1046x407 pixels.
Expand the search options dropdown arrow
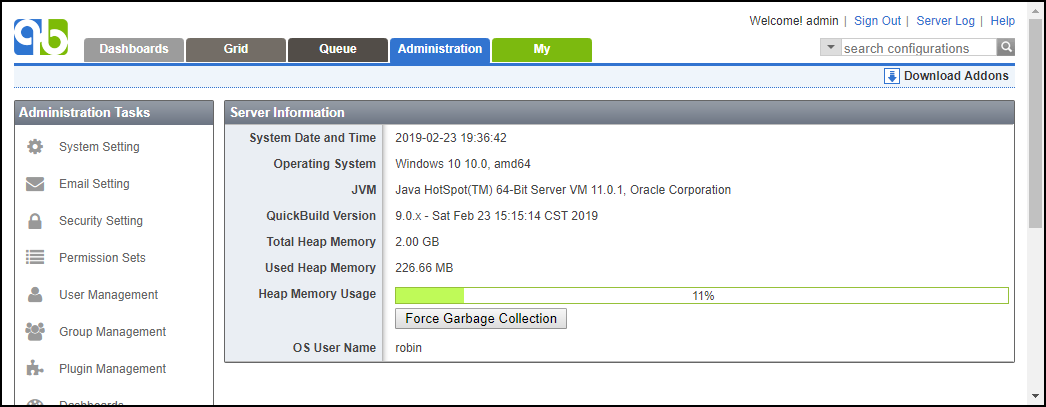tap(831, 47)
